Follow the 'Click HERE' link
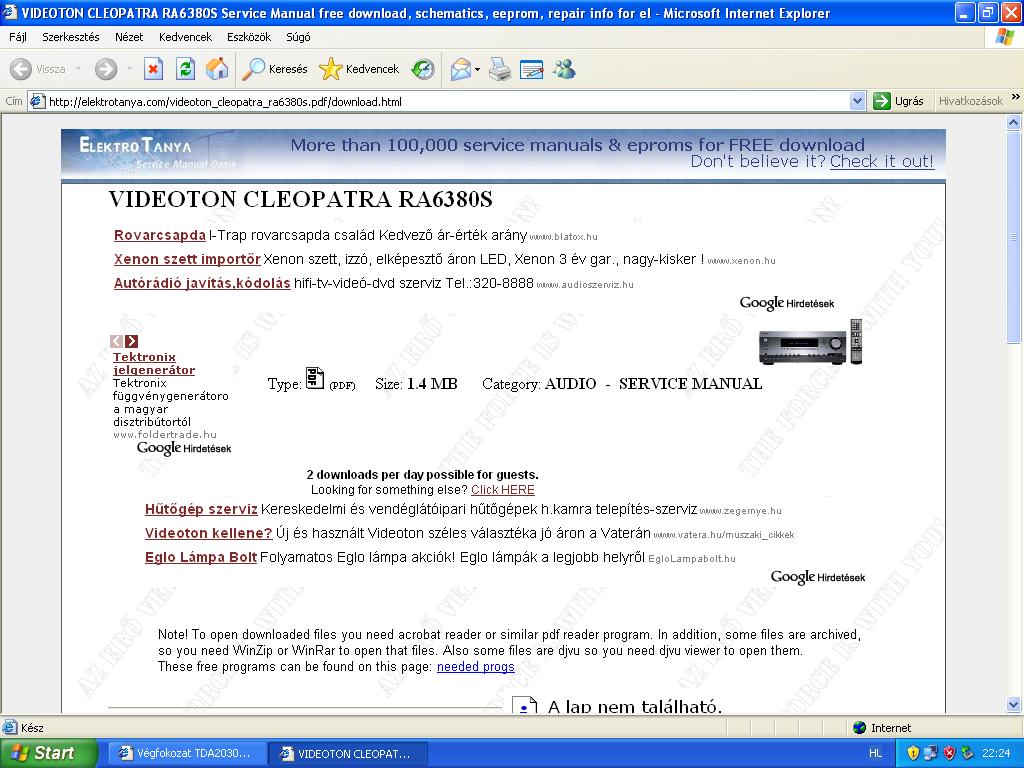This screenshot has height=768, width=1024. click(x=503, y=490)
